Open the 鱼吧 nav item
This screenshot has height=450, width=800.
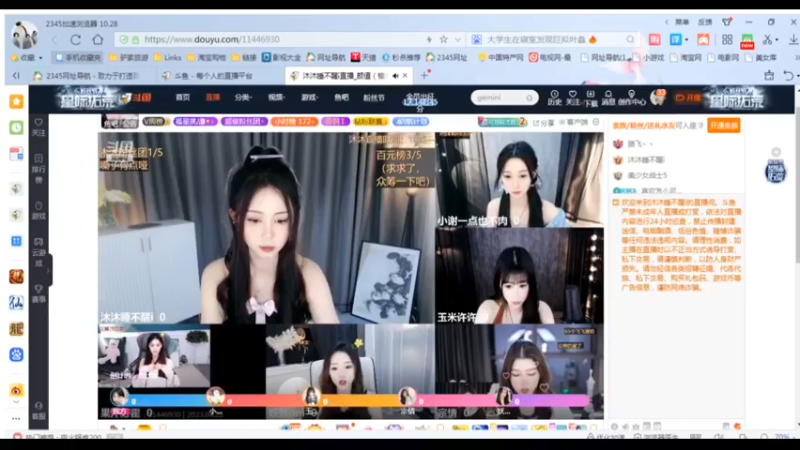[341, 97]
